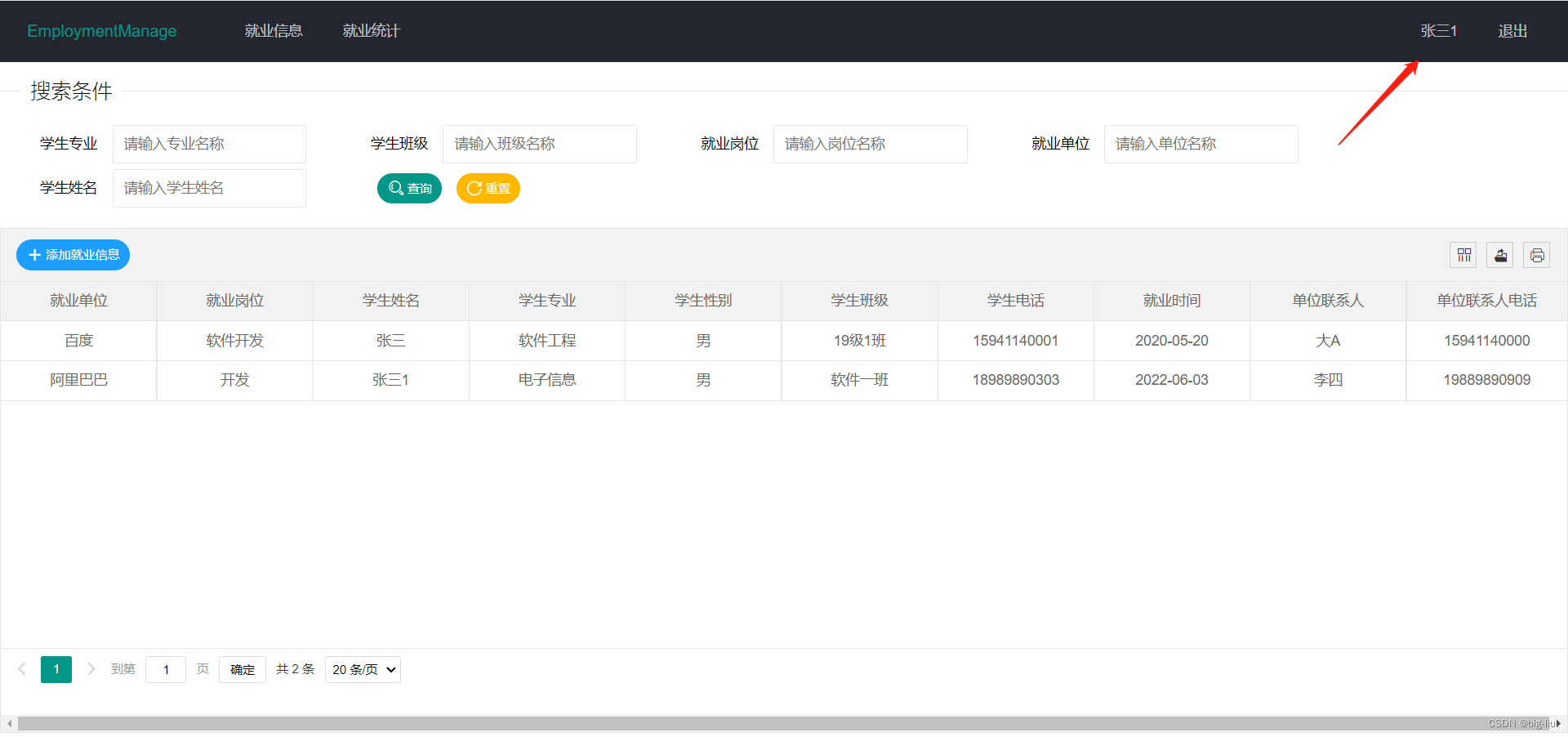The height and width of the screenshot is (737, 1568).
Task: Click the 就业岗位 column header
Action: pyautogui.click(x=235, y=301)
